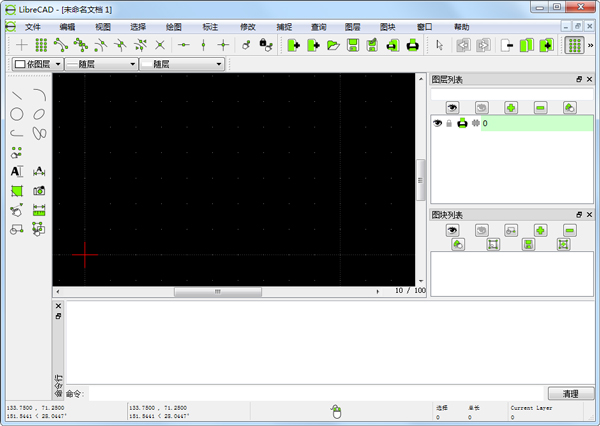Image resolution: width=600 pixels, height=426 pixels.
Task: Click the Save As icon
Action: point(372,45)
